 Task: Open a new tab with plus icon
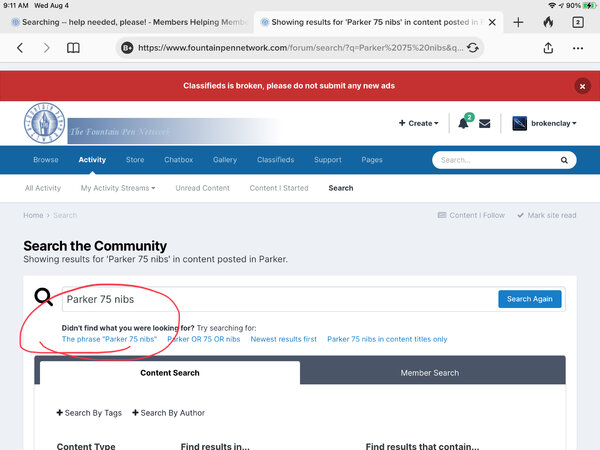518,22
